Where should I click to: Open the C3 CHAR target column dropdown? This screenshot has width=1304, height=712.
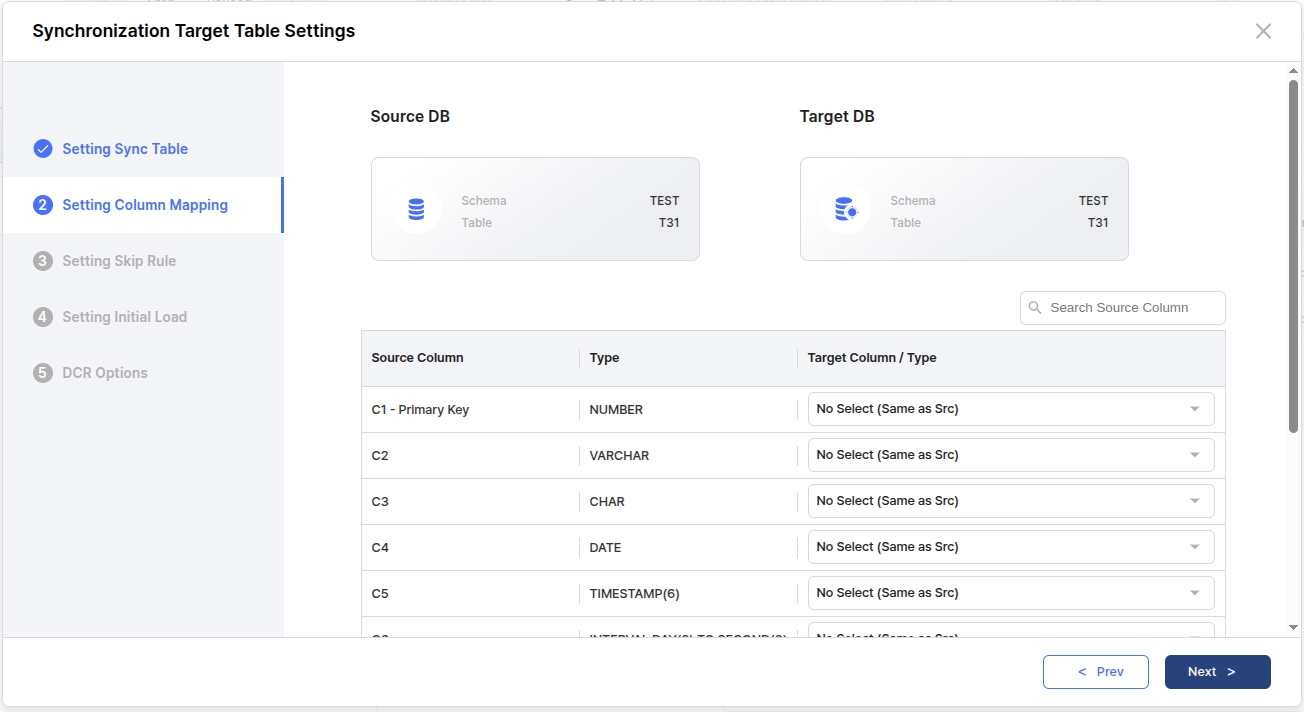point(1010,501)
